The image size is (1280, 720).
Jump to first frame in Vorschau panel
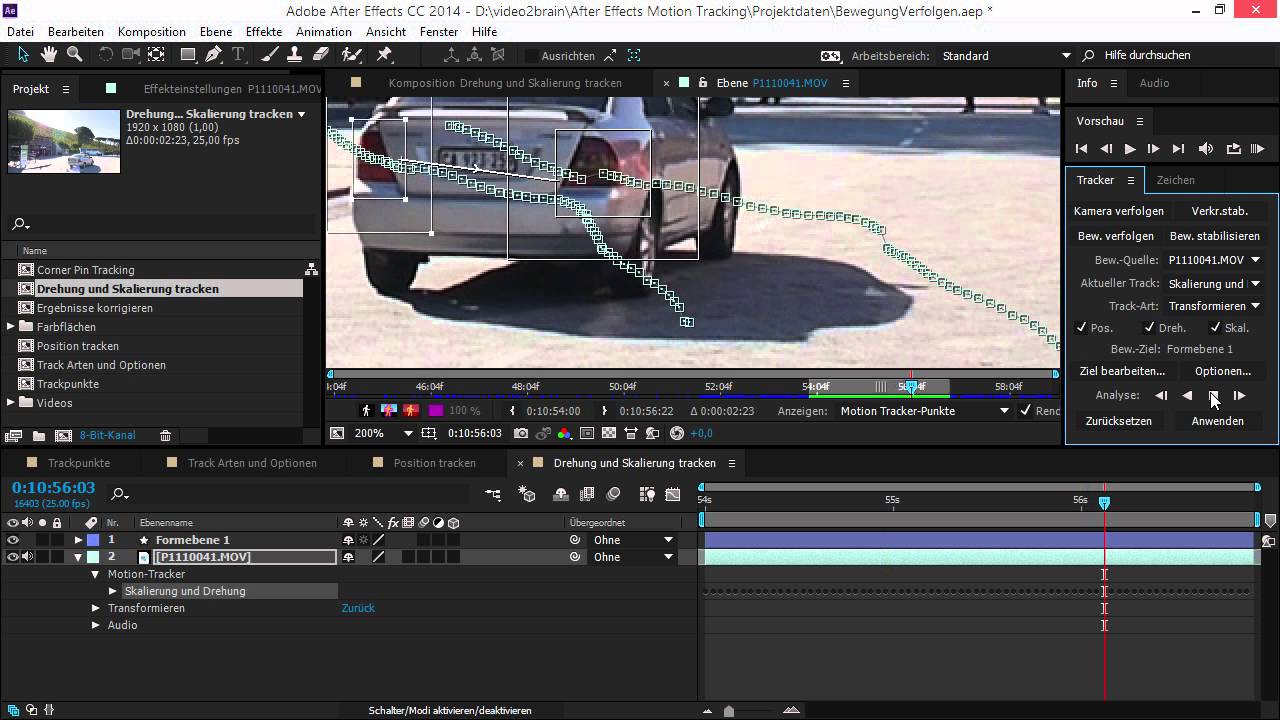point(1081,149)
